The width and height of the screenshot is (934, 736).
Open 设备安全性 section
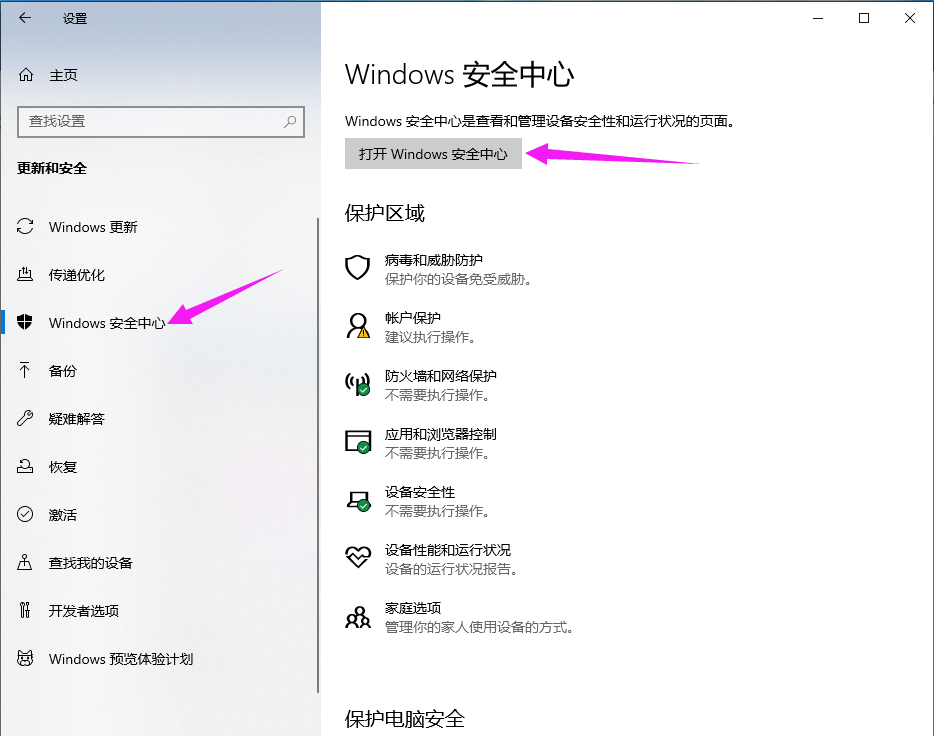(x=418, y=501)
